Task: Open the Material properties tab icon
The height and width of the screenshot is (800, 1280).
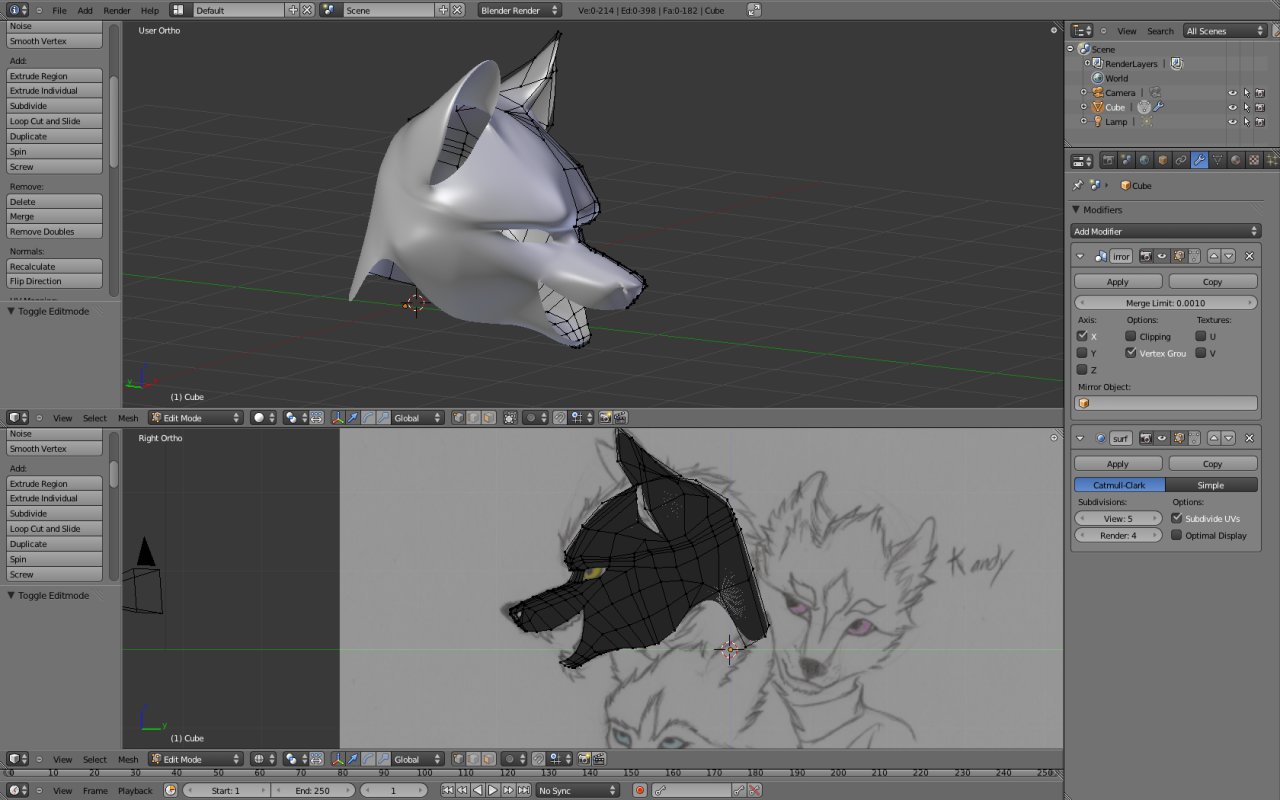Action: [1235, 160]
